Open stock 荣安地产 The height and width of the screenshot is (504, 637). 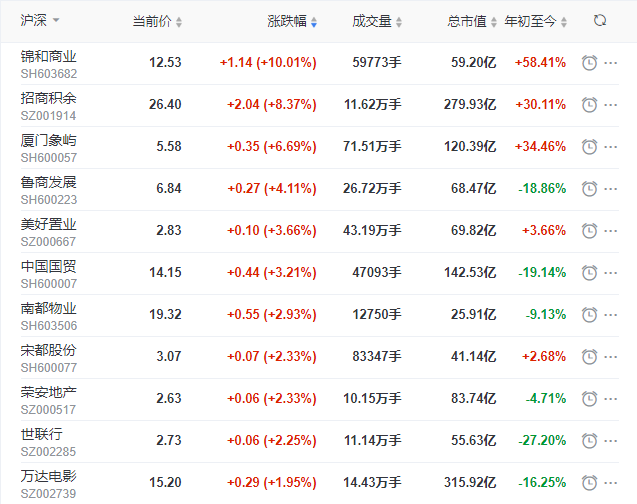48,392
